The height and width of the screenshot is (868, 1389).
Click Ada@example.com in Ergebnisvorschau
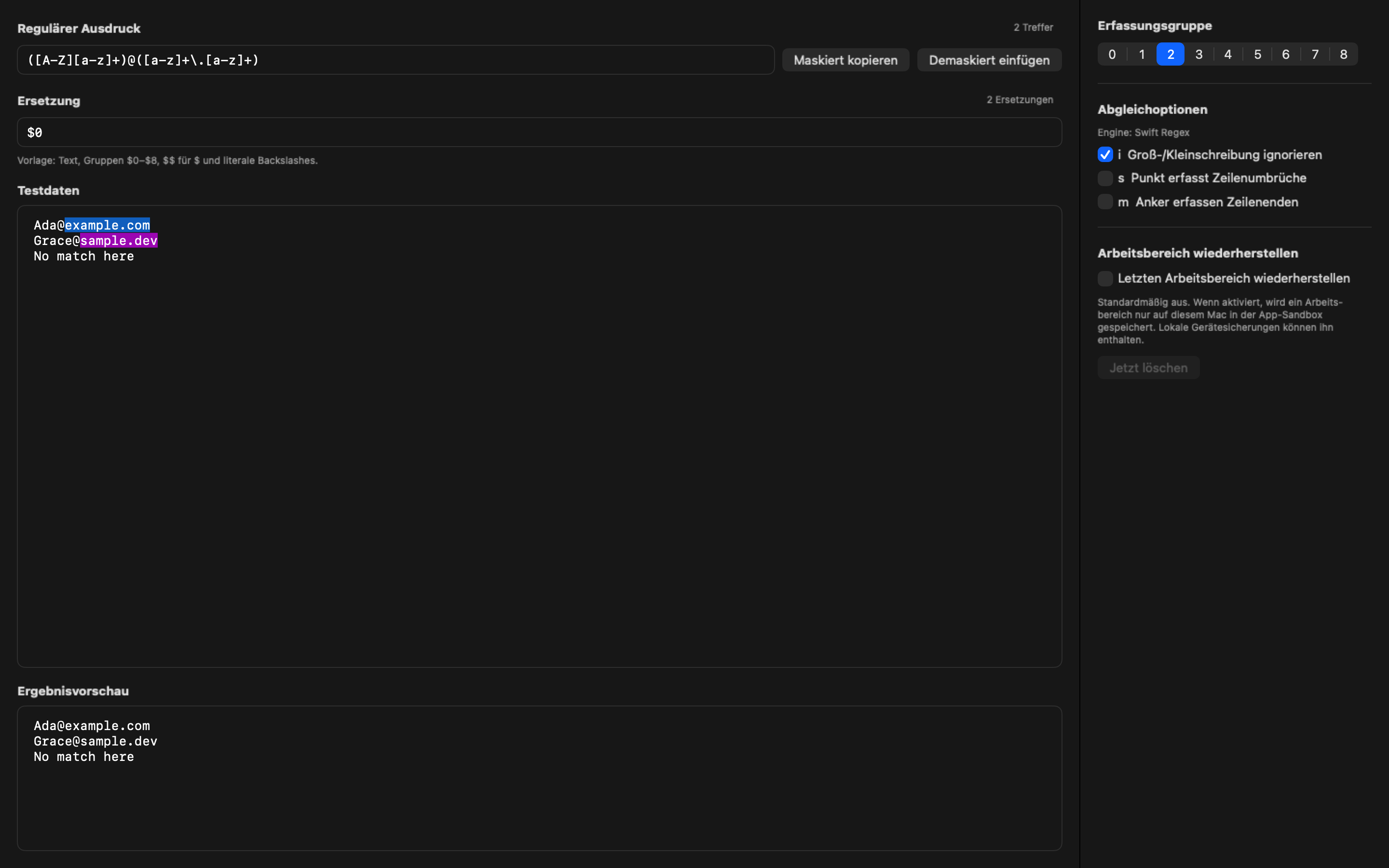coord(92,726)
